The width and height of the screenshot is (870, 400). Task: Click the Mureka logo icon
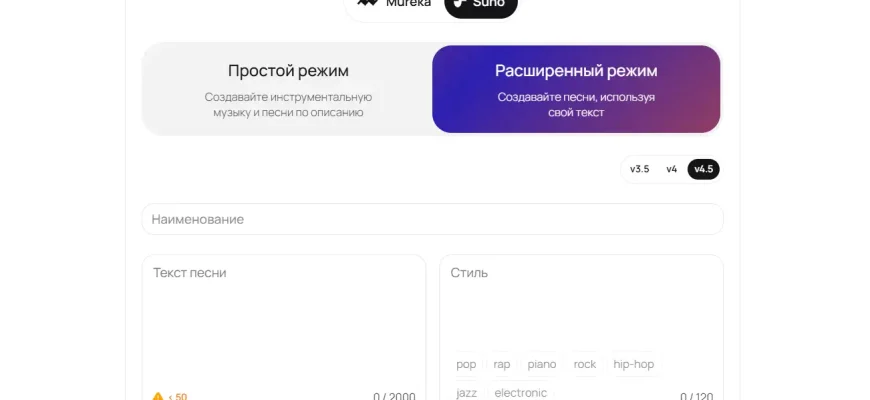pyautogui.click(x=367, y=4)
